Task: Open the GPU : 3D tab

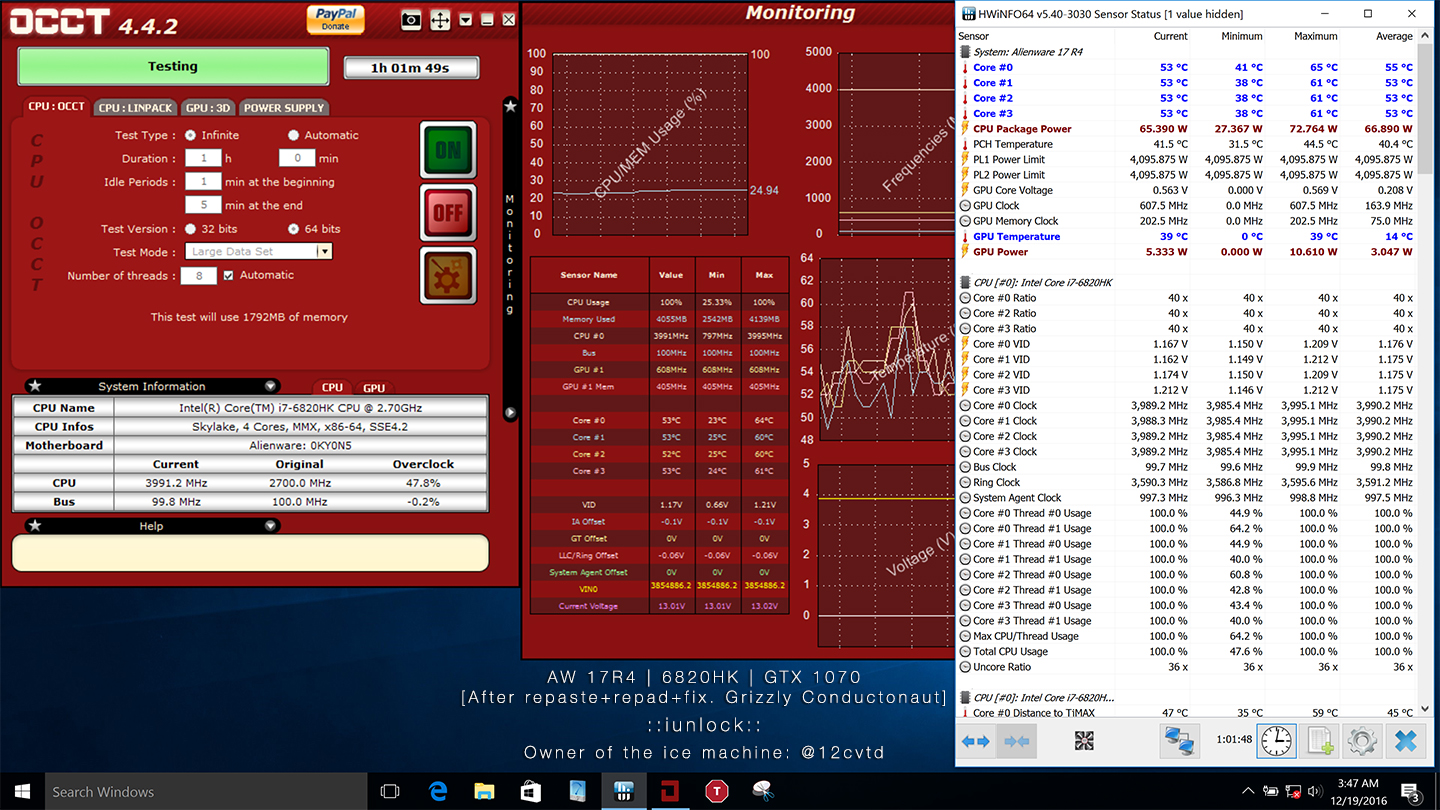Action: (209, 108)
